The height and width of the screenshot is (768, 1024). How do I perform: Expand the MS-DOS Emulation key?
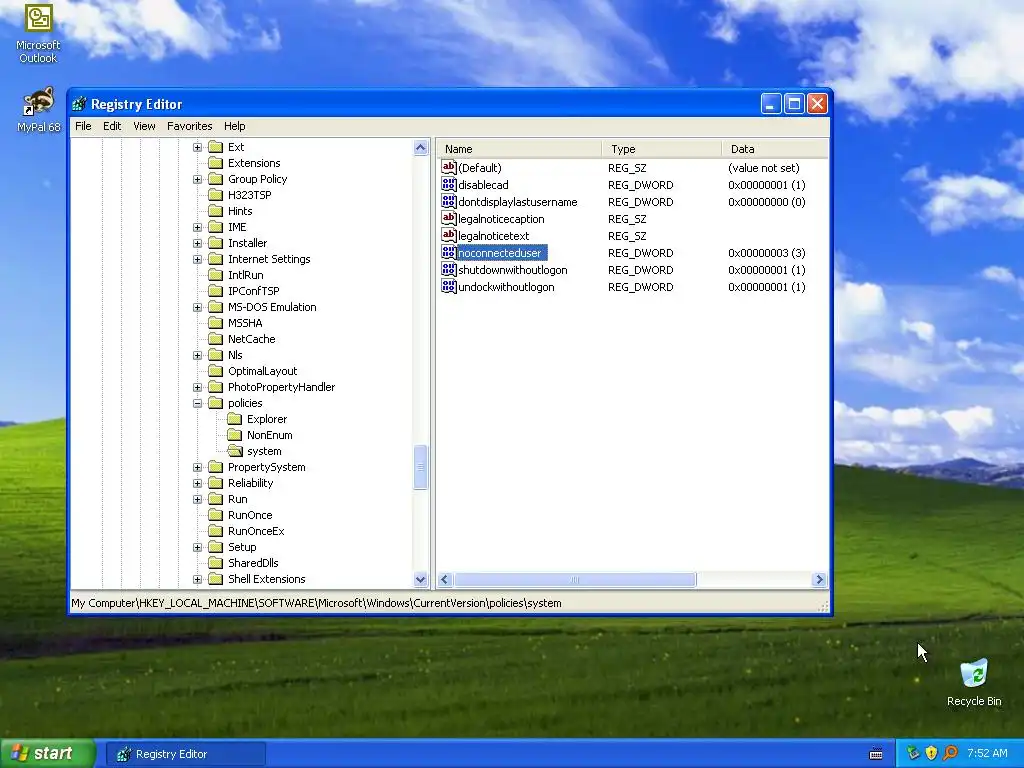click(197, 308)
